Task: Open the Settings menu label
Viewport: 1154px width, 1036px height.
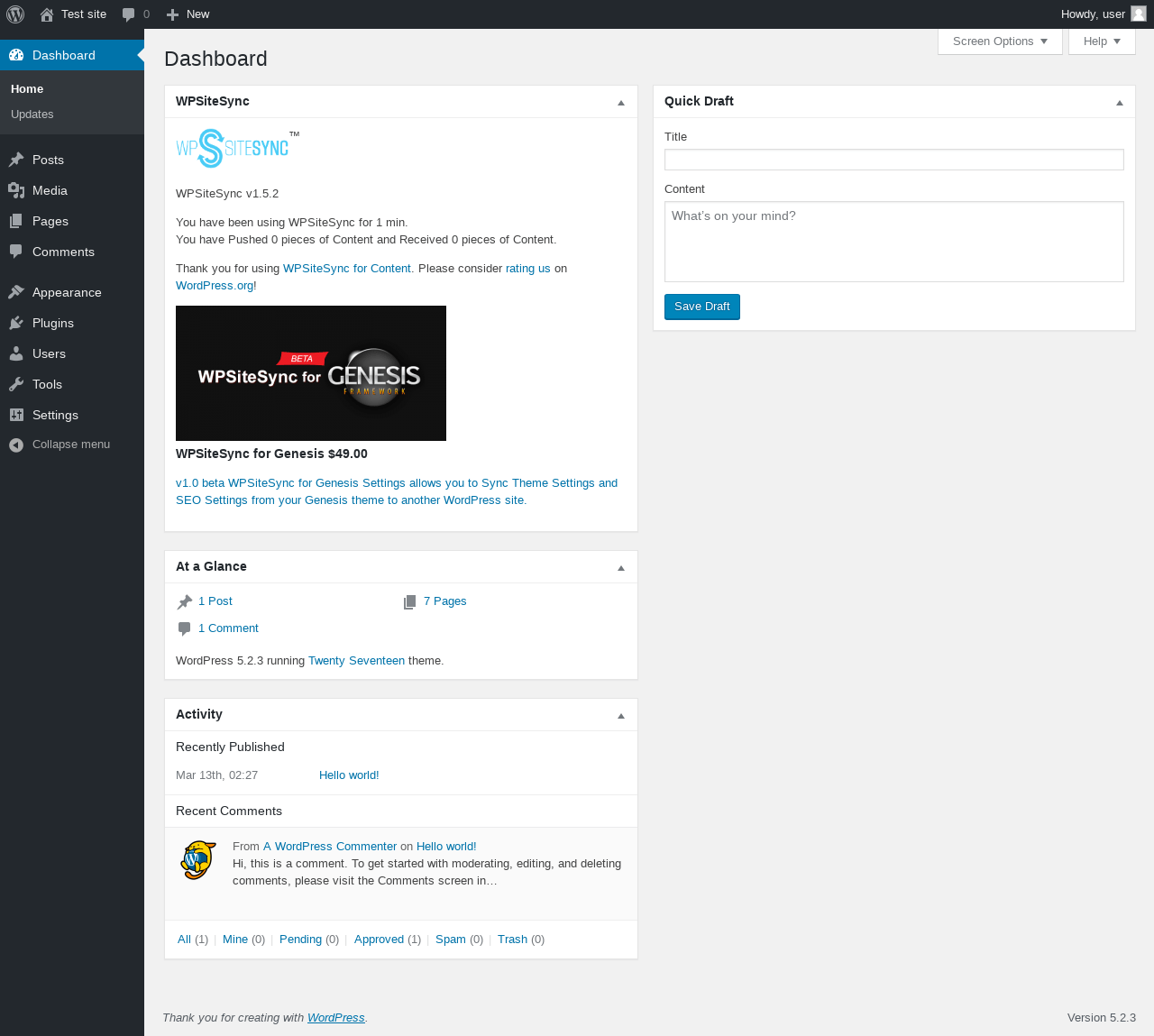Action: [x=55, y=415]
